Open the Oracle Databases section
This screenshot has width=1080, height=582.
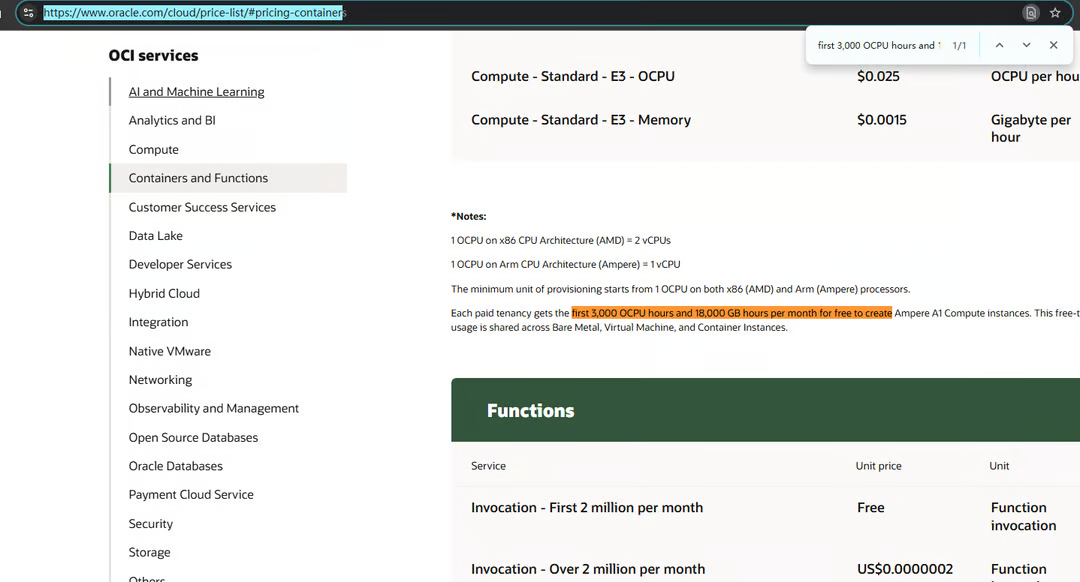point(176,466)
